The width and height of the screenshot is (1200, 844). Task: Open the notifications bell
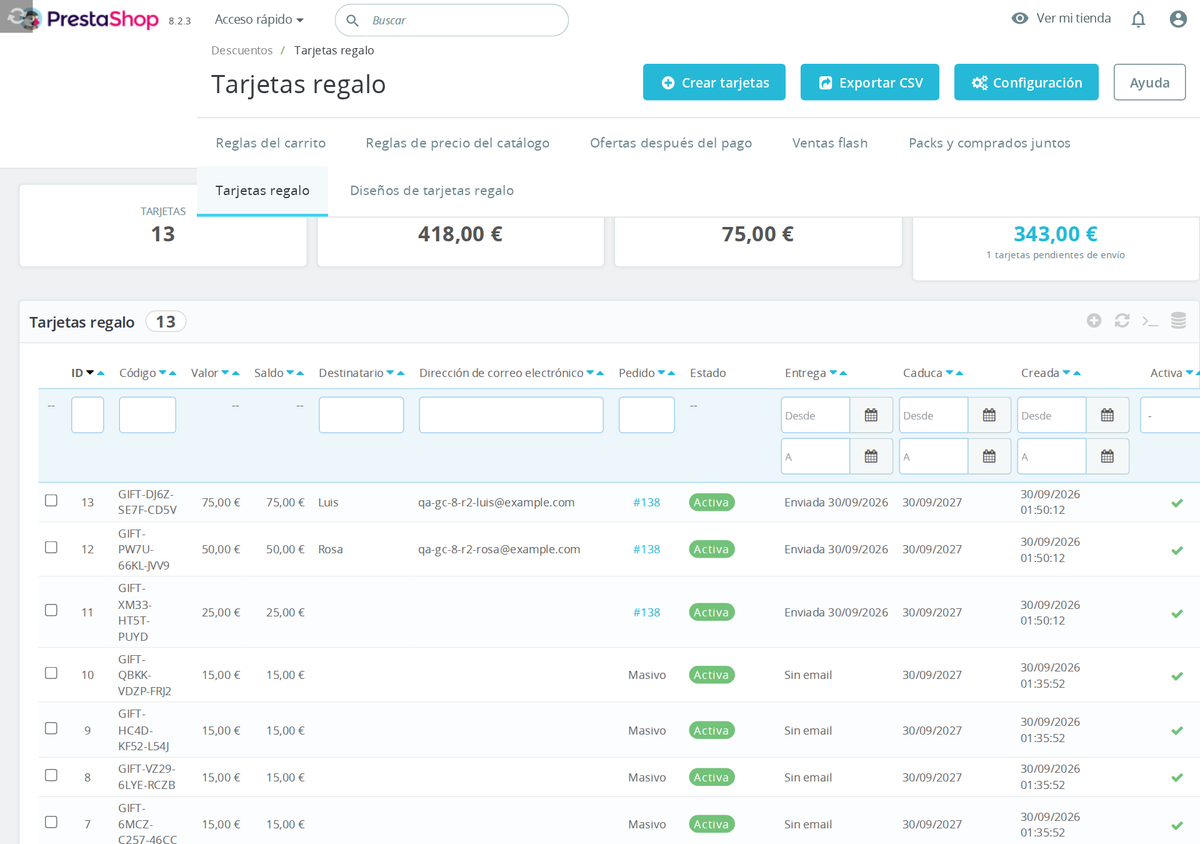tap(1138, 19)
